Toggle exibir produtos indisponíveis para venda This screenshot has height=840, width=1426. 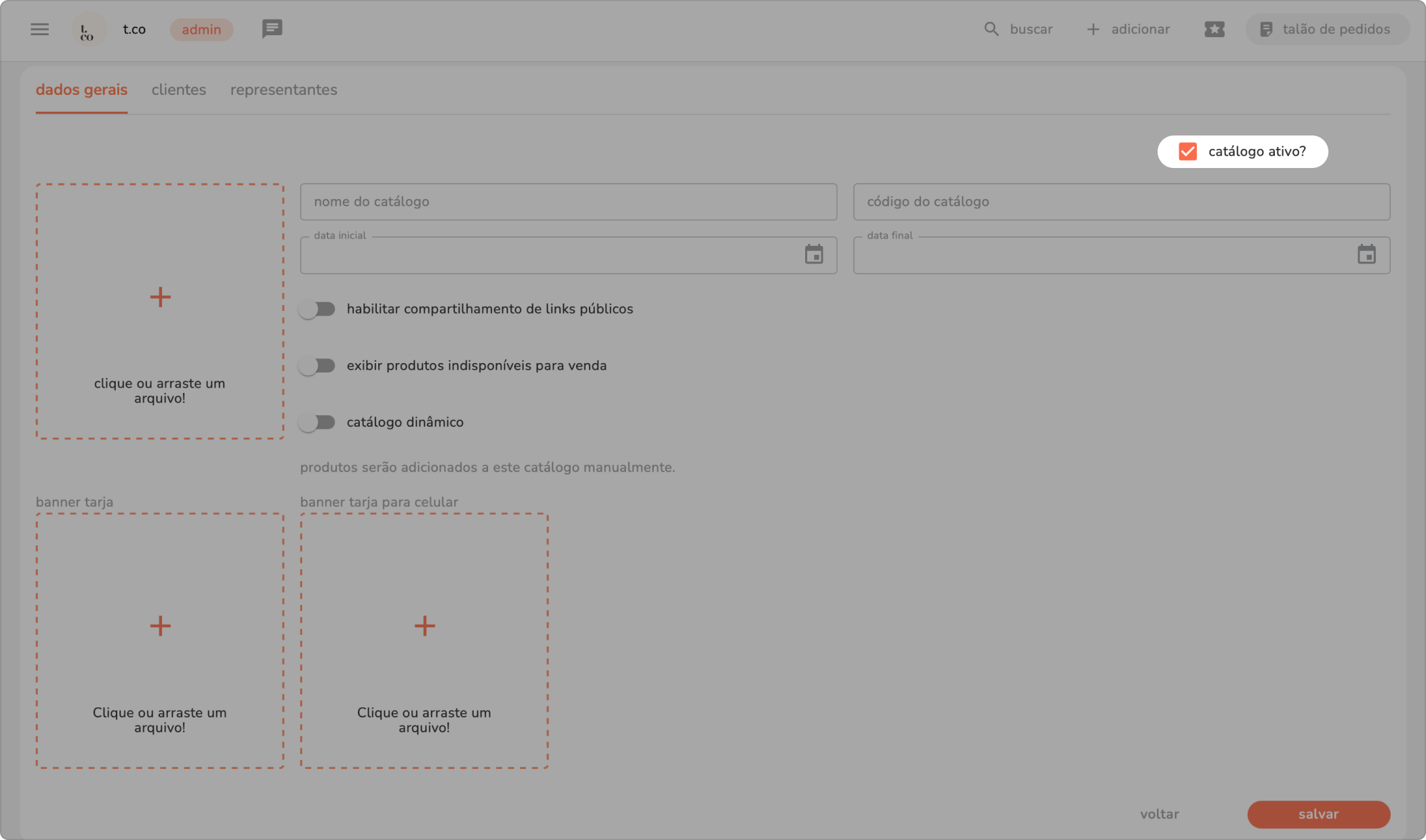(x=317, y=366)
